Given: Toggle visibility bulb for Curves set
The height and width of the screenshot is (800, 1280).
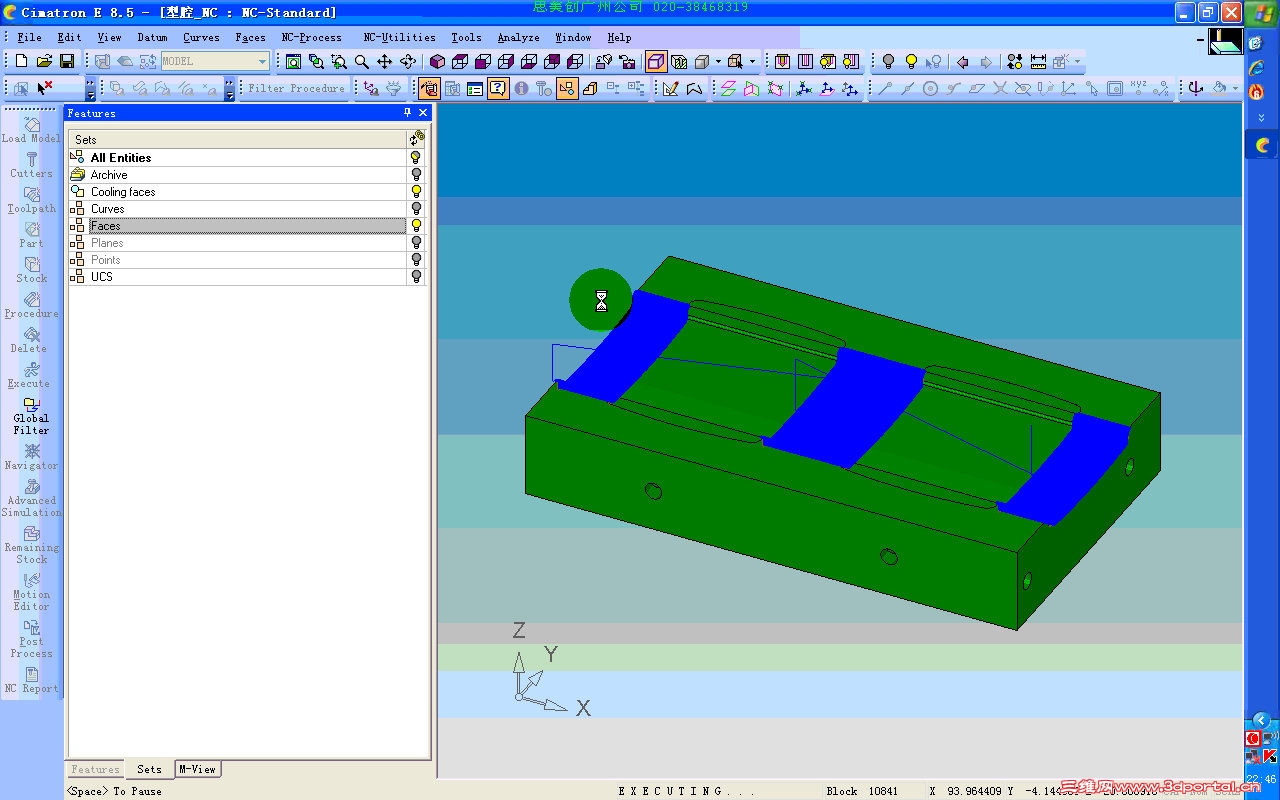Looking at the screenshot, I should 416,209.
